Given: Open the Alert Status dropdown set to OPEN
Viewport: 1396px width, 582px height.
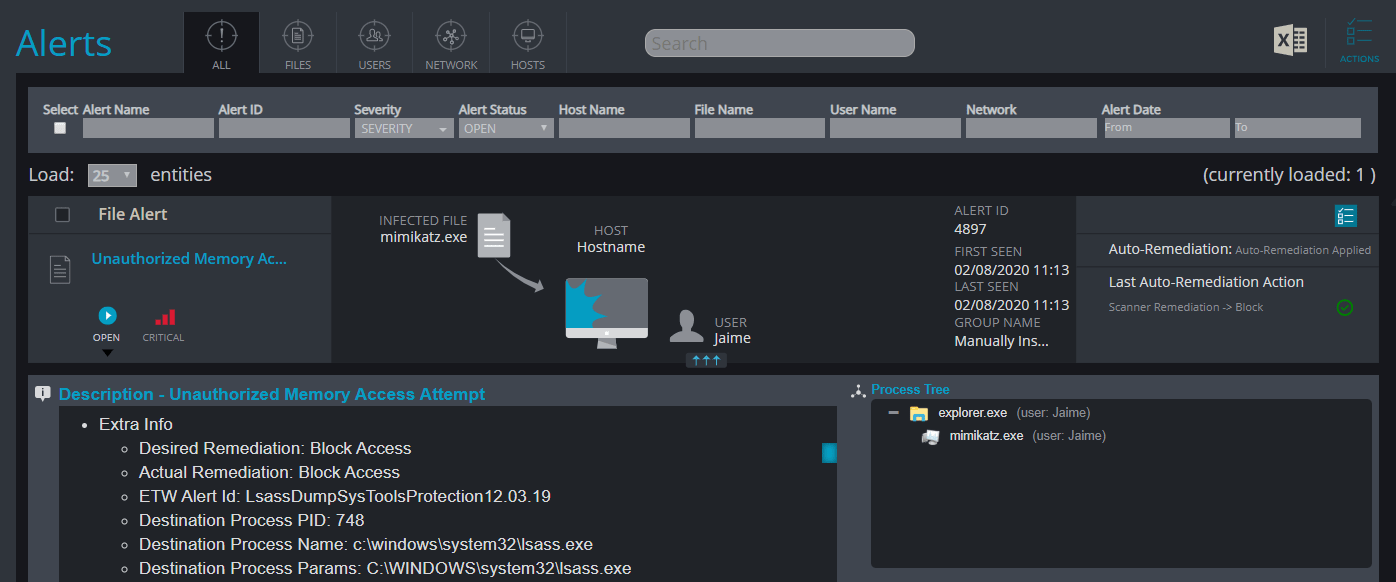Looking at the screenshot, I should coord(505,128).
